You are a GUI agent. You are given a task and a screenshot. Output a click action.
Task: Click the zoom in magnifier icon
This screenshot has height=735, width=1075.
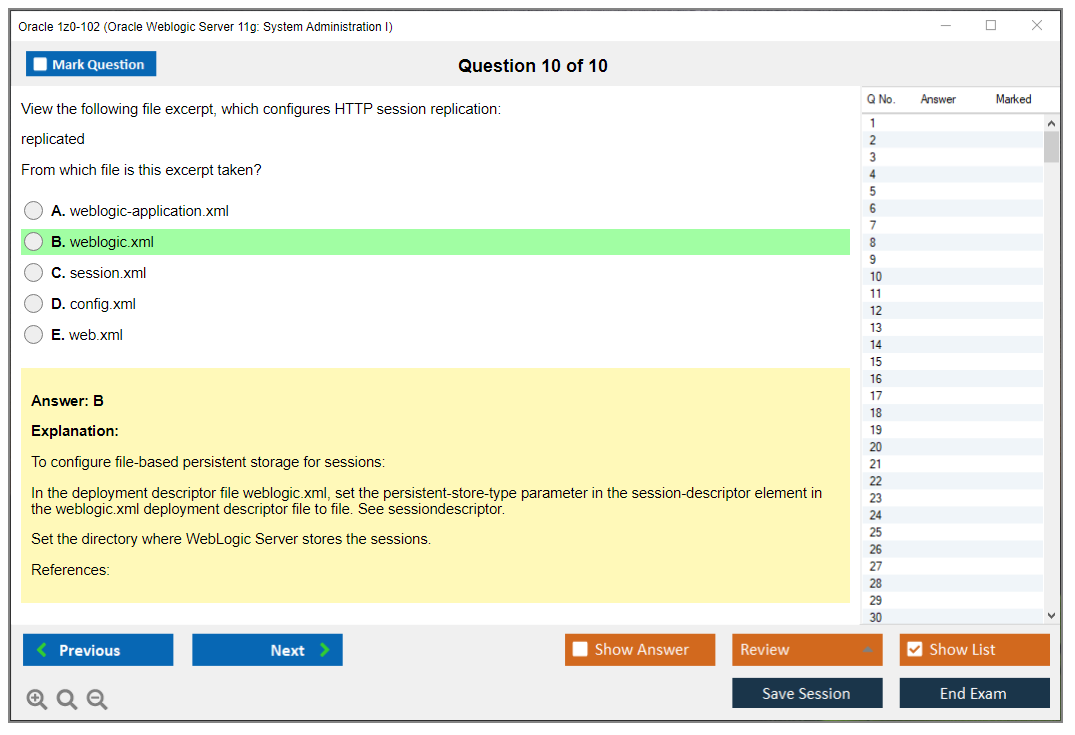click(37, 700)
